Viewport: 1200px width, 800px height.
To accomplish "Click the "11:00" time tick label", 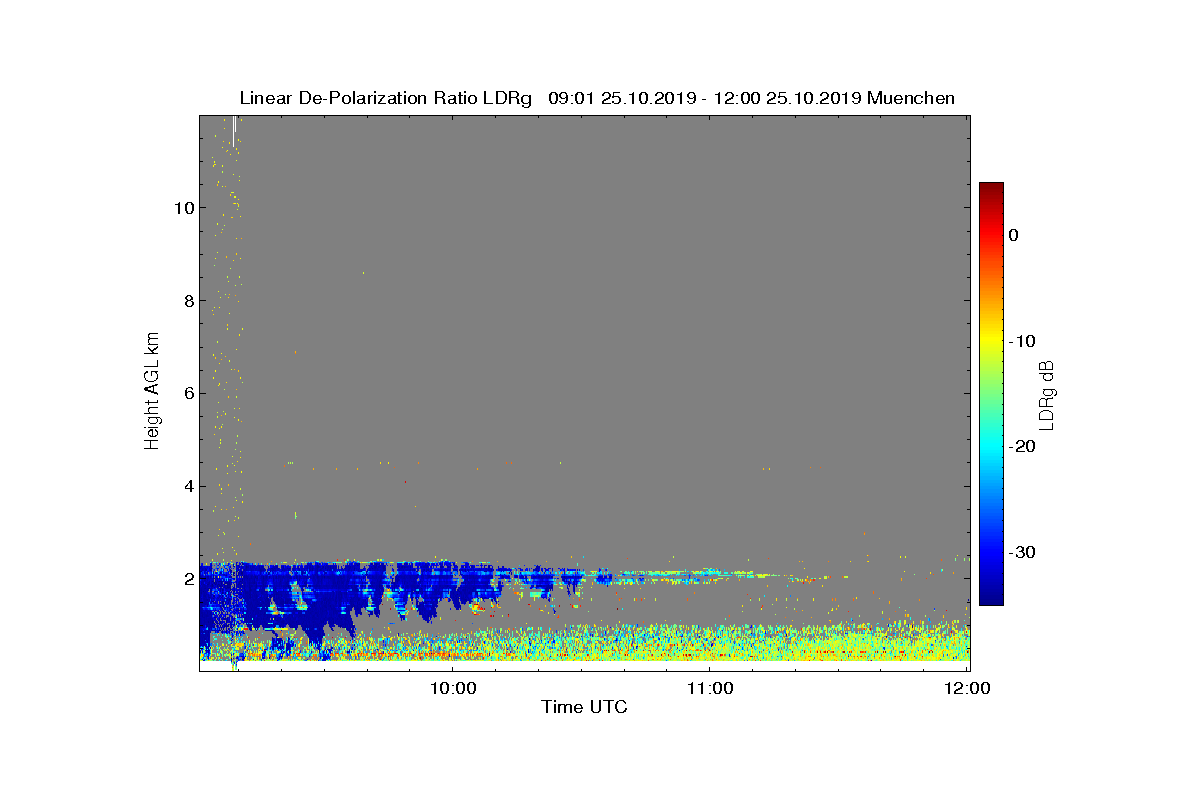I will [709, 688].
